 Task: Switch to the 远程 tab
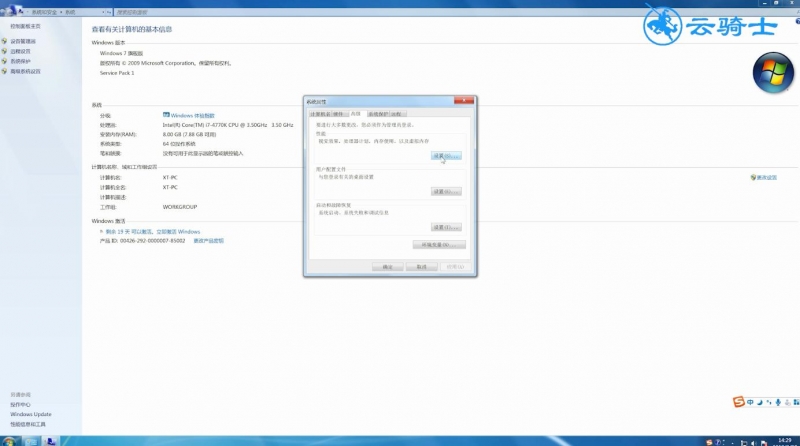(397, 114)
